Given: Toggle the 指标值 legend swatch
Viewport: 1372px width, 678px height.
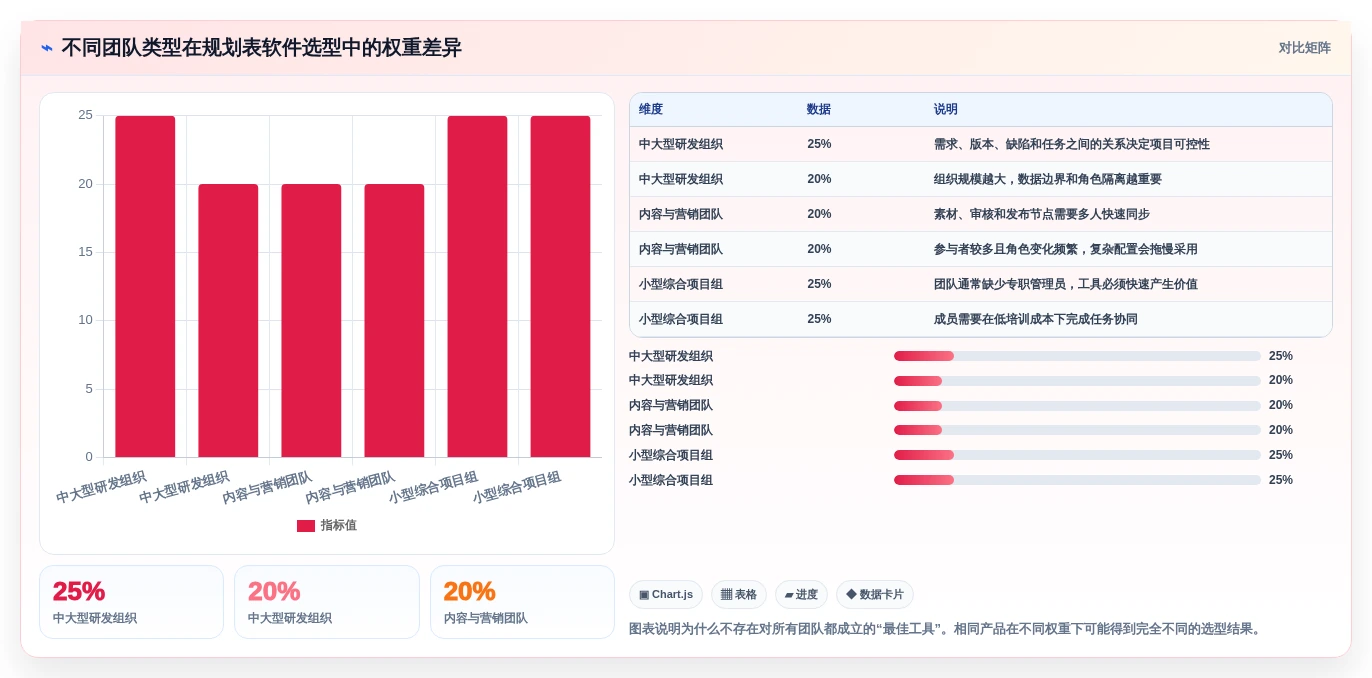Looking at the screenshot, I should pyautogui.click(x=306, y=526).
